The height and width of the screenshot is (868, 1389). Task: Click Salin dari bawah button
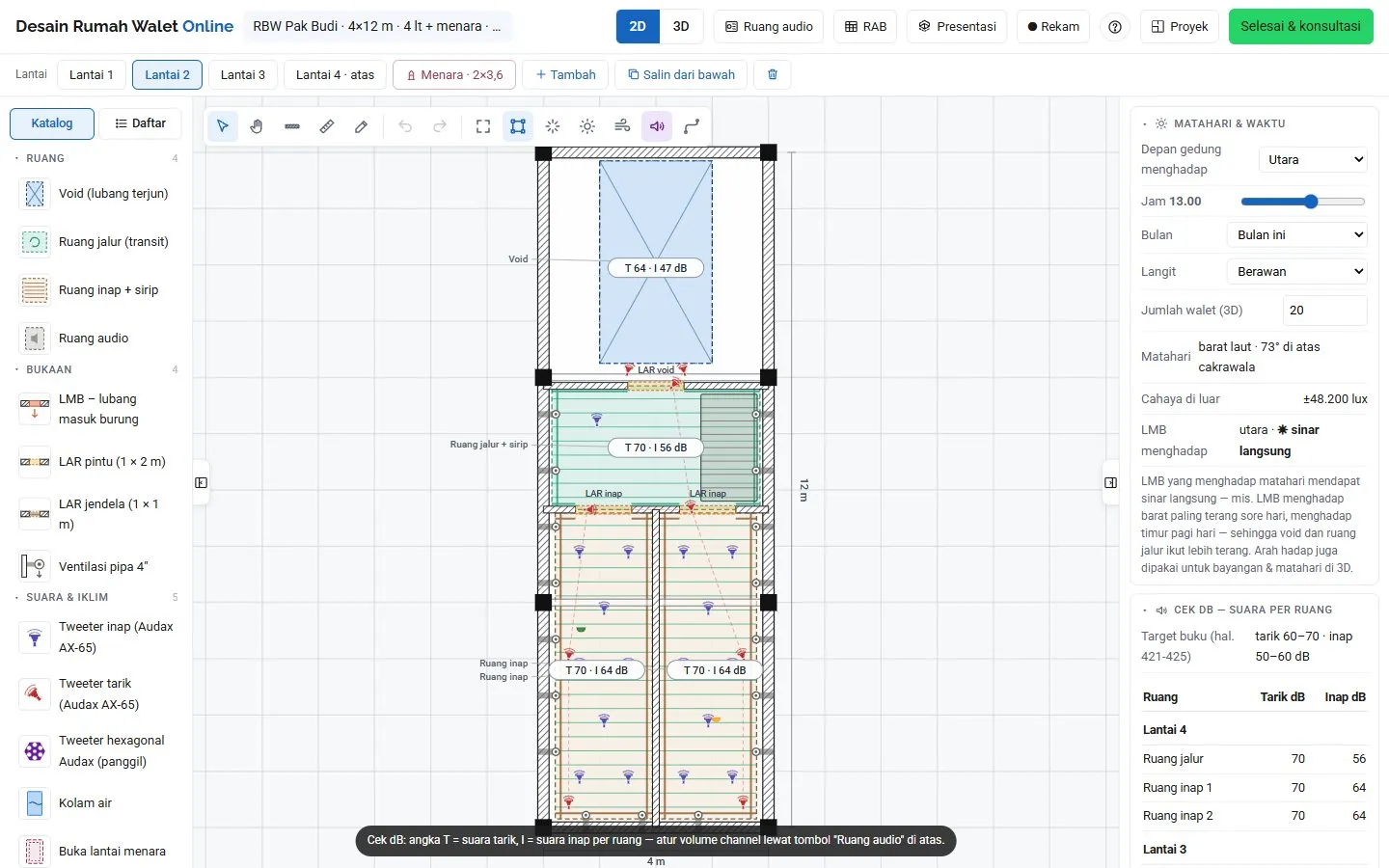coord(681,74)
